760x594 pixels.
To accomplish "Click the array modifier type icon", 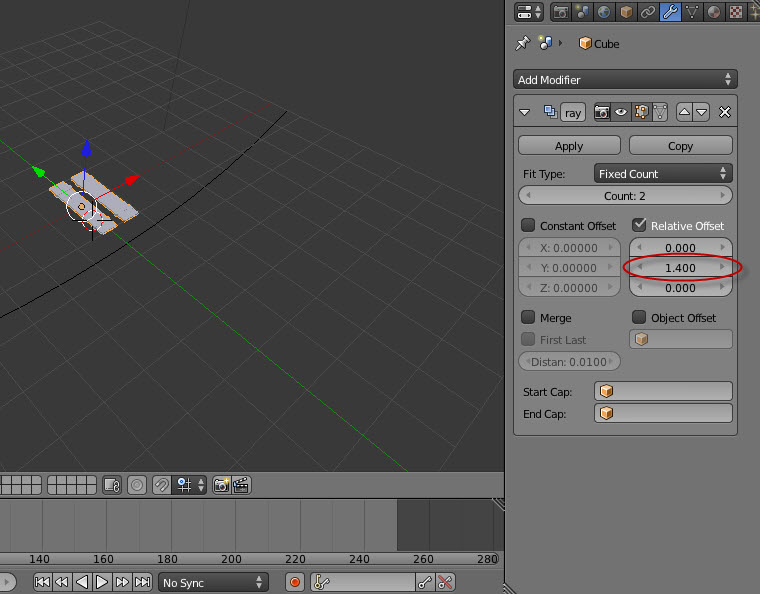I will pyautogui.click(x=550, y=112).
